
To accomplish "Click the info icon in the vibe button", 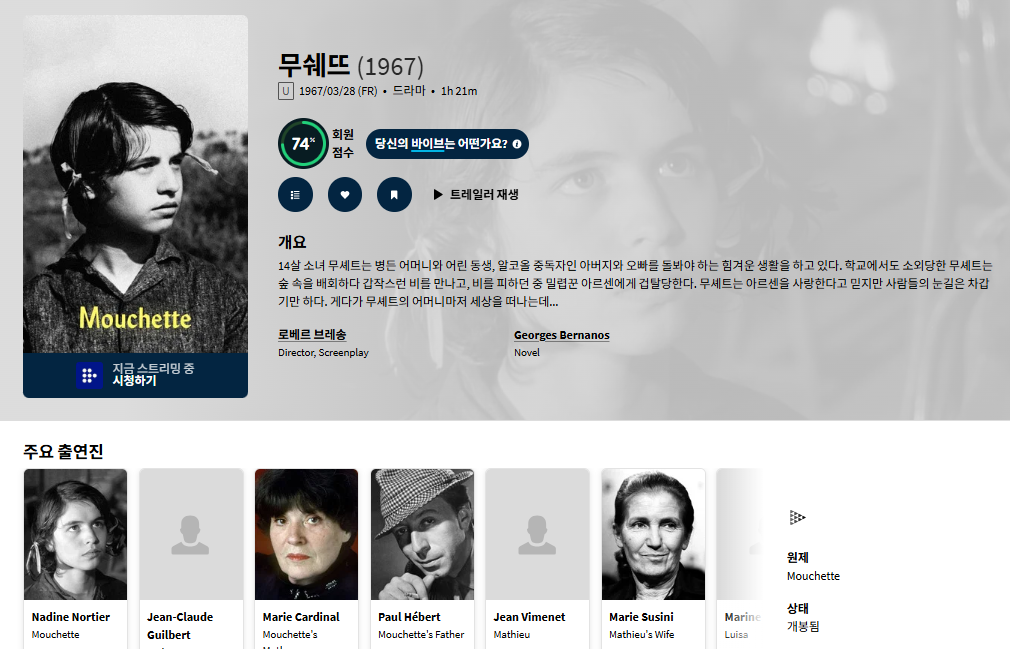I will pyautogui.click(x=517, y=144).
